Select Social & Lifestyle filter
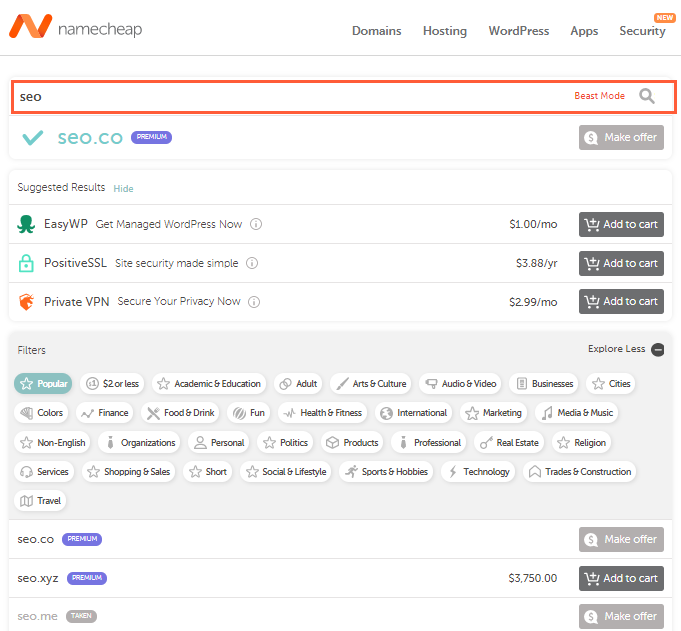This screenshot has height=631, width=681. click(x=286, y=472)
